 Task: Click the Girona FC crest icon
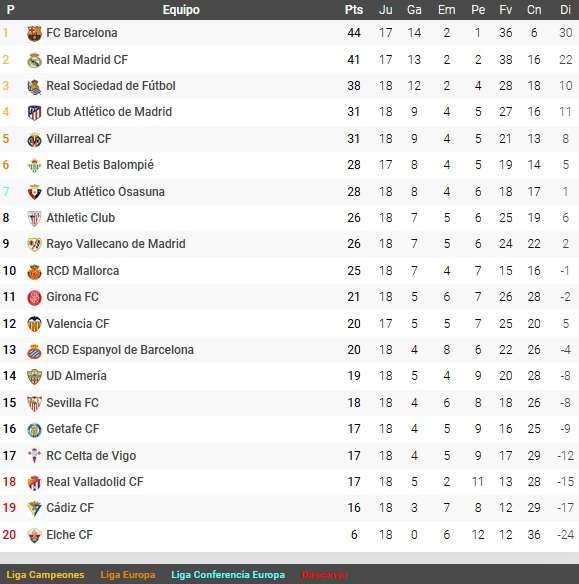coord(34,298)
